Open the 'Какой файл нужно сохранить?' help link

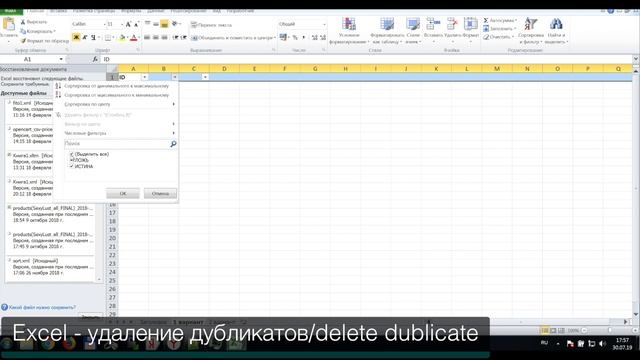(x=42, y=307)
